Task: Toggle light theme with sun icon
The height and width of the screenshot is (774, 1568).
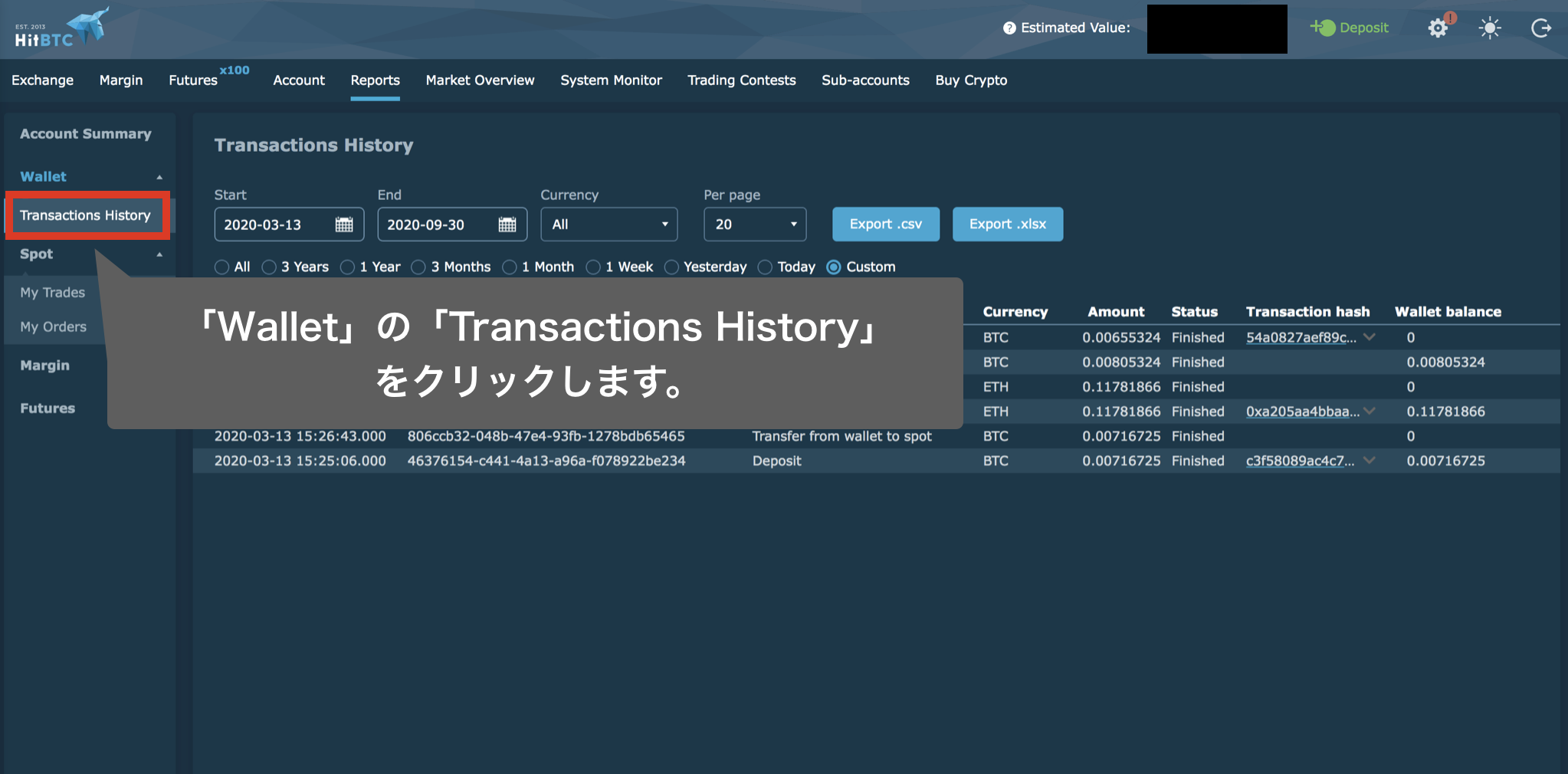Action: [1490, 28]
